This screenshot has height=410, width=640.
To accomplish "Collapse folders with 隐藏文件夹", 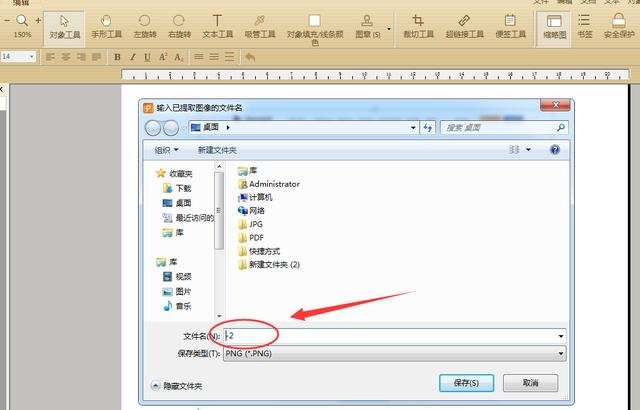I will (177, 386).
